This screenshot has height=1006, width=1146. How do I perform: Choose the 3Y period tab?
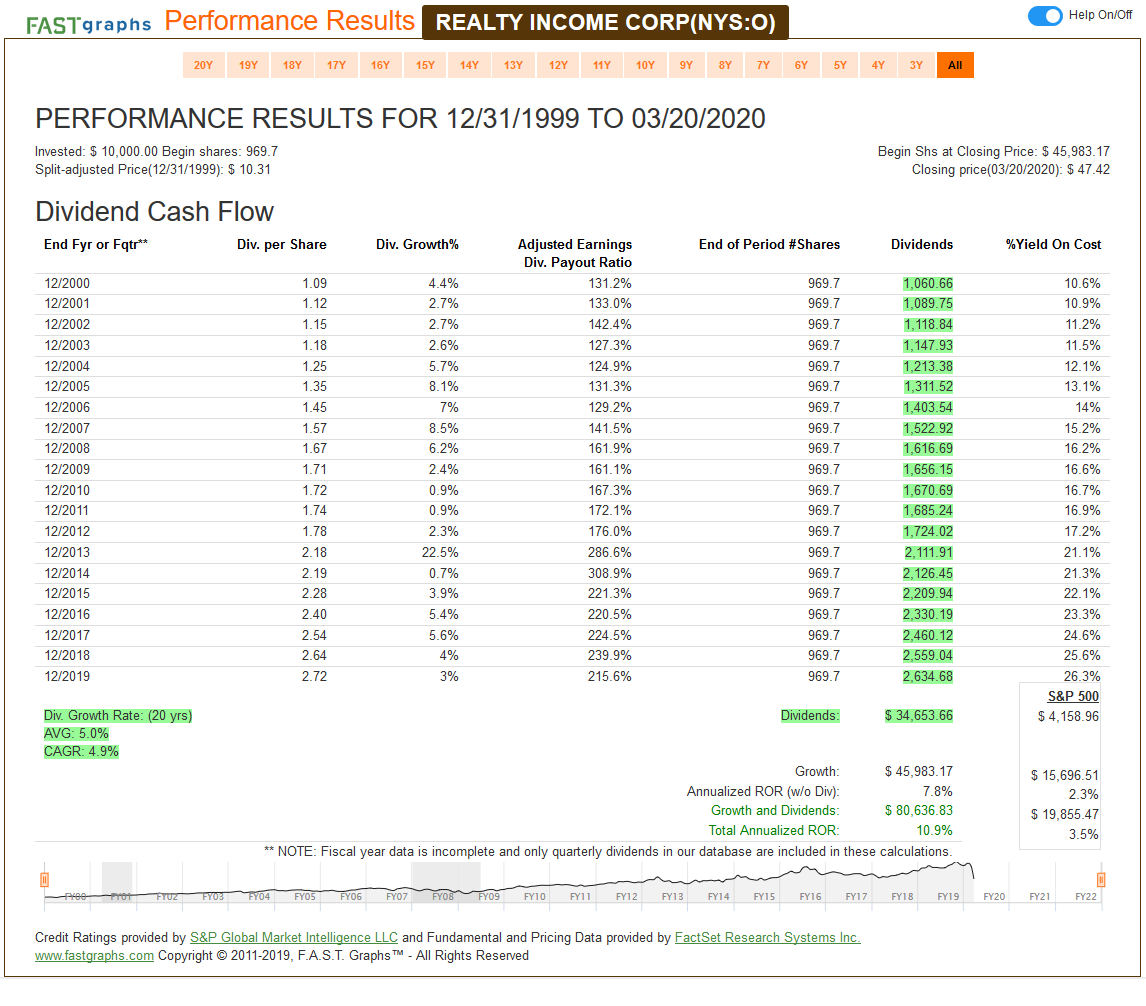click(917, 65)
